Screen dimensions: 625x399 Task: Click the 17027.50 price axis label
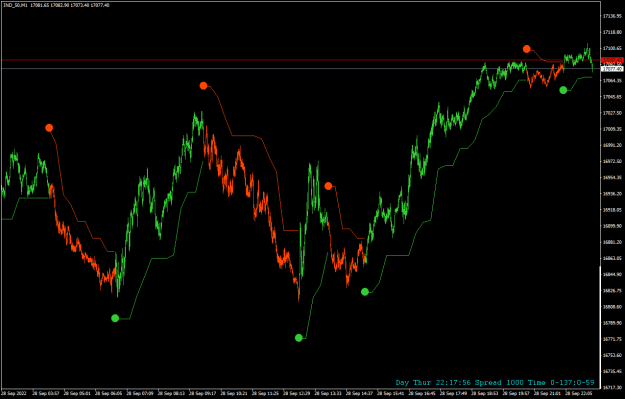(612, 113)
